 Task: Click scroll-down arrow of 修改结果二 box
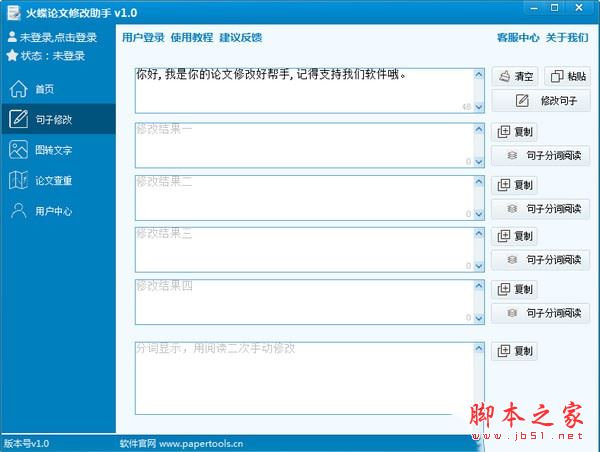[x=479, y=214]
